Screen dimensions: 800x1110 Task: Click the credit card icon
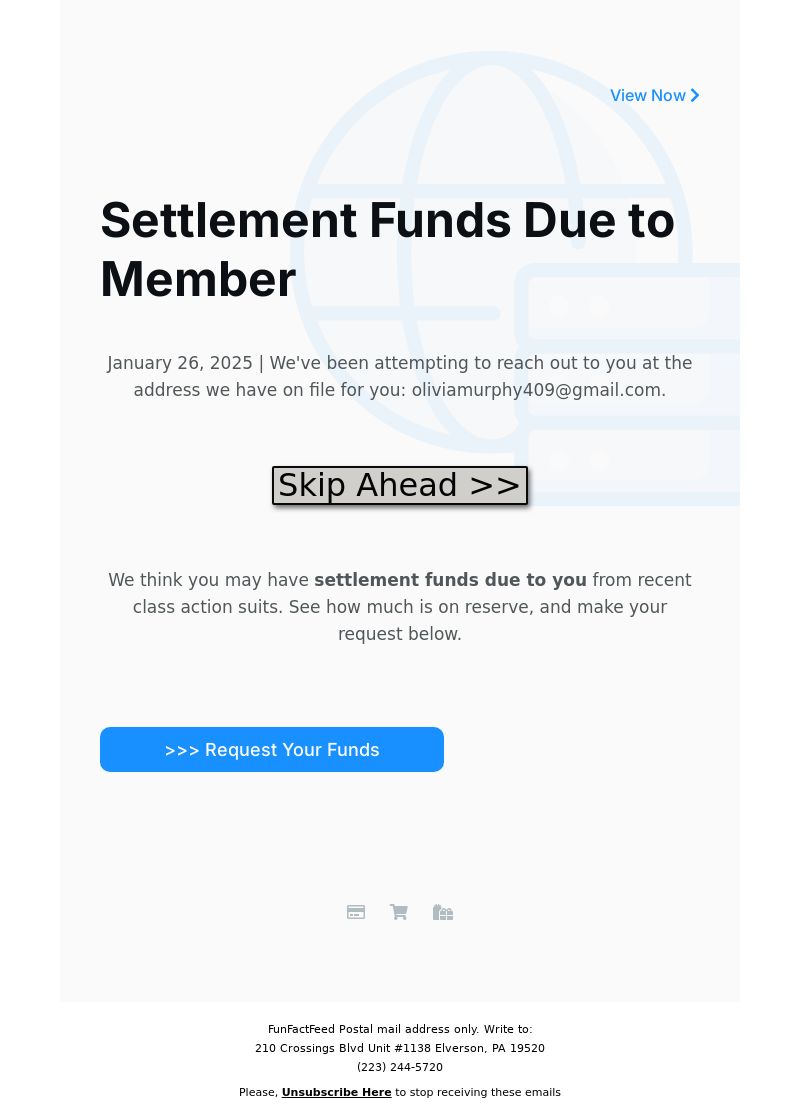(356, 912)
